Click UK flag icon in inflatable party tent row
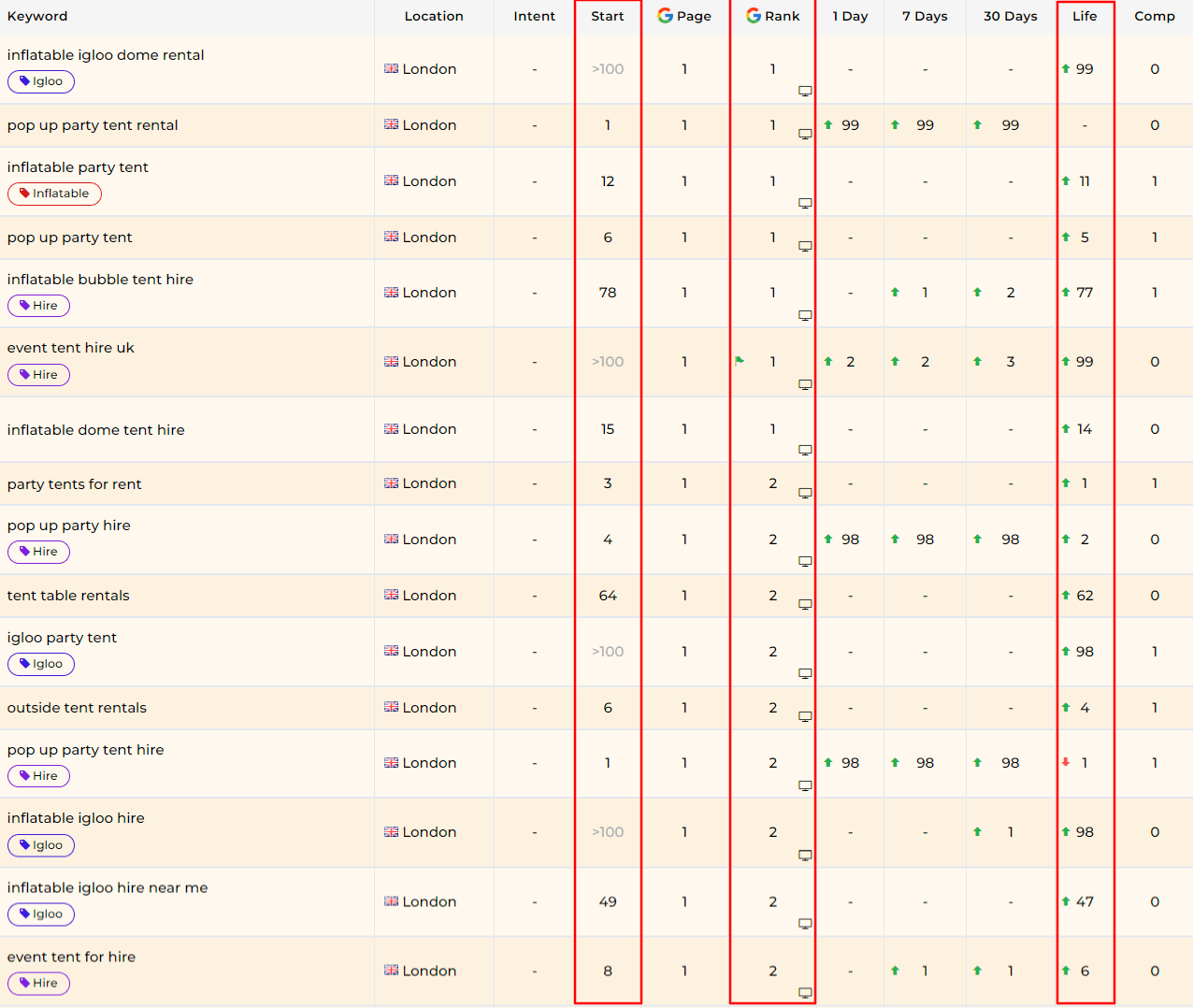The image size is (1193, 1008). point(391,180)
